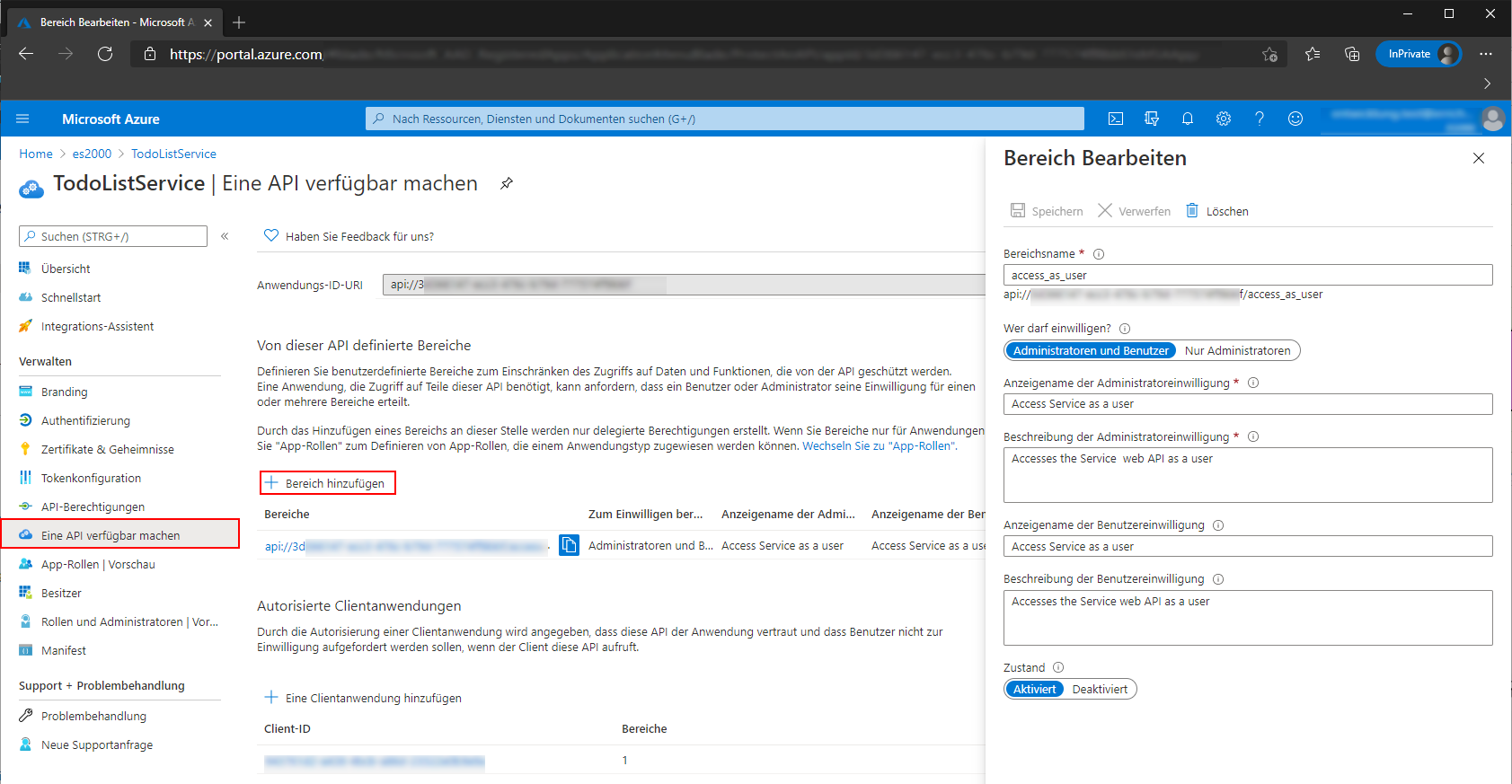1512x784 pixels.
Task: Focus the sidebar Suchen (STRG+/) box
Action: click(113, 236)
